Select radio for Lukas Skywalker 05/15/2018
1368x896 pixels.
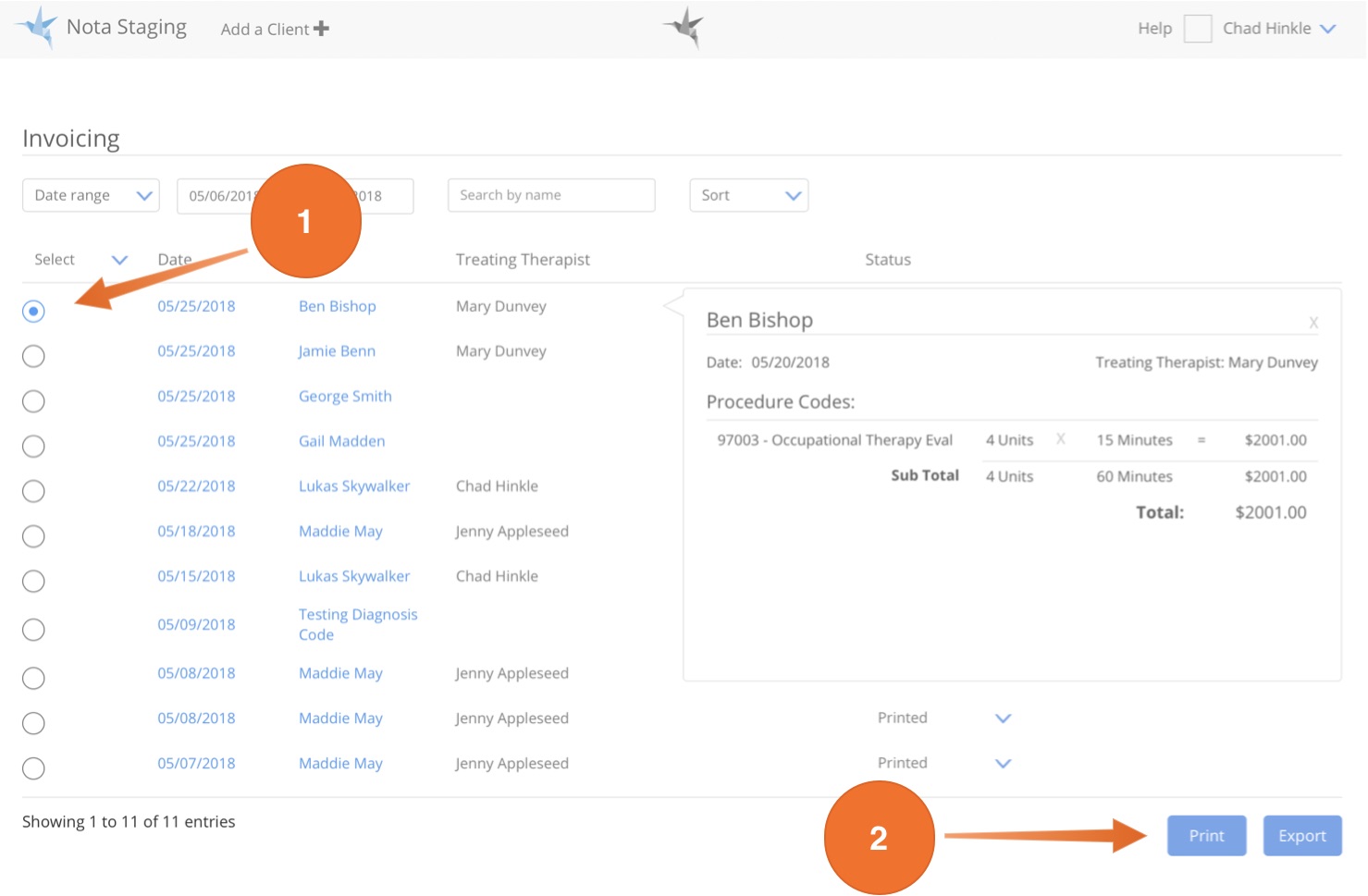(33, 582)
